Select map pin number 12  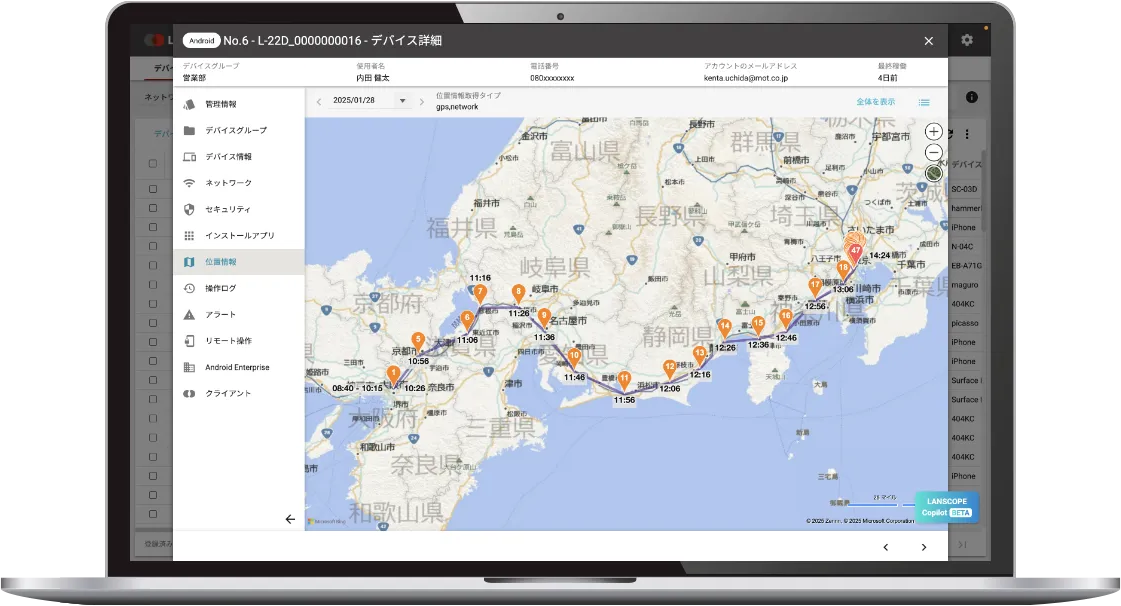click(x=670, y=369)
